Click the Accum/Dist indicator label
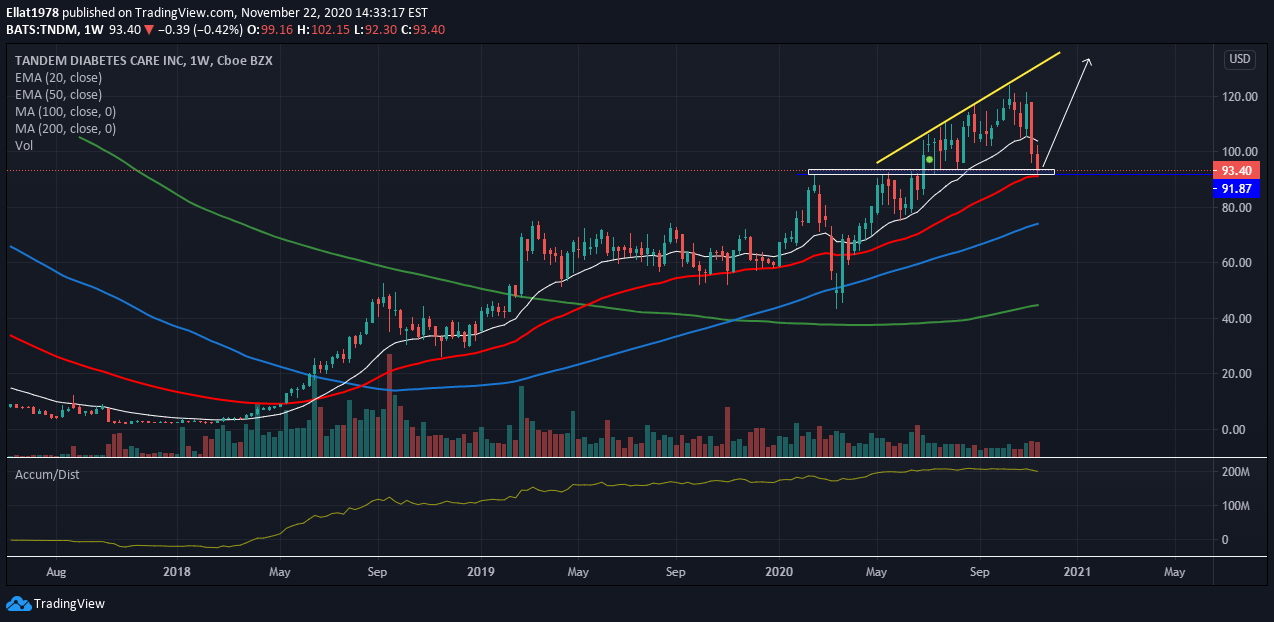Screen dimensions: 1274x622 pos(47,474)
